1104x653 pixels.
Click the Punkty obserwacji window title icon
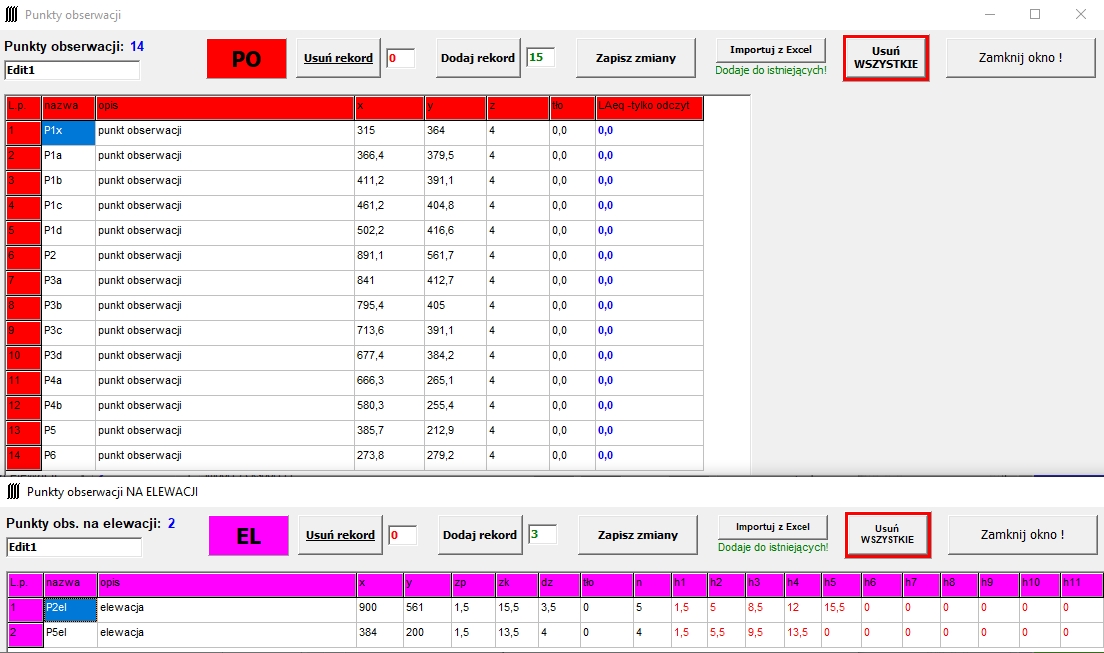[12, 15]
